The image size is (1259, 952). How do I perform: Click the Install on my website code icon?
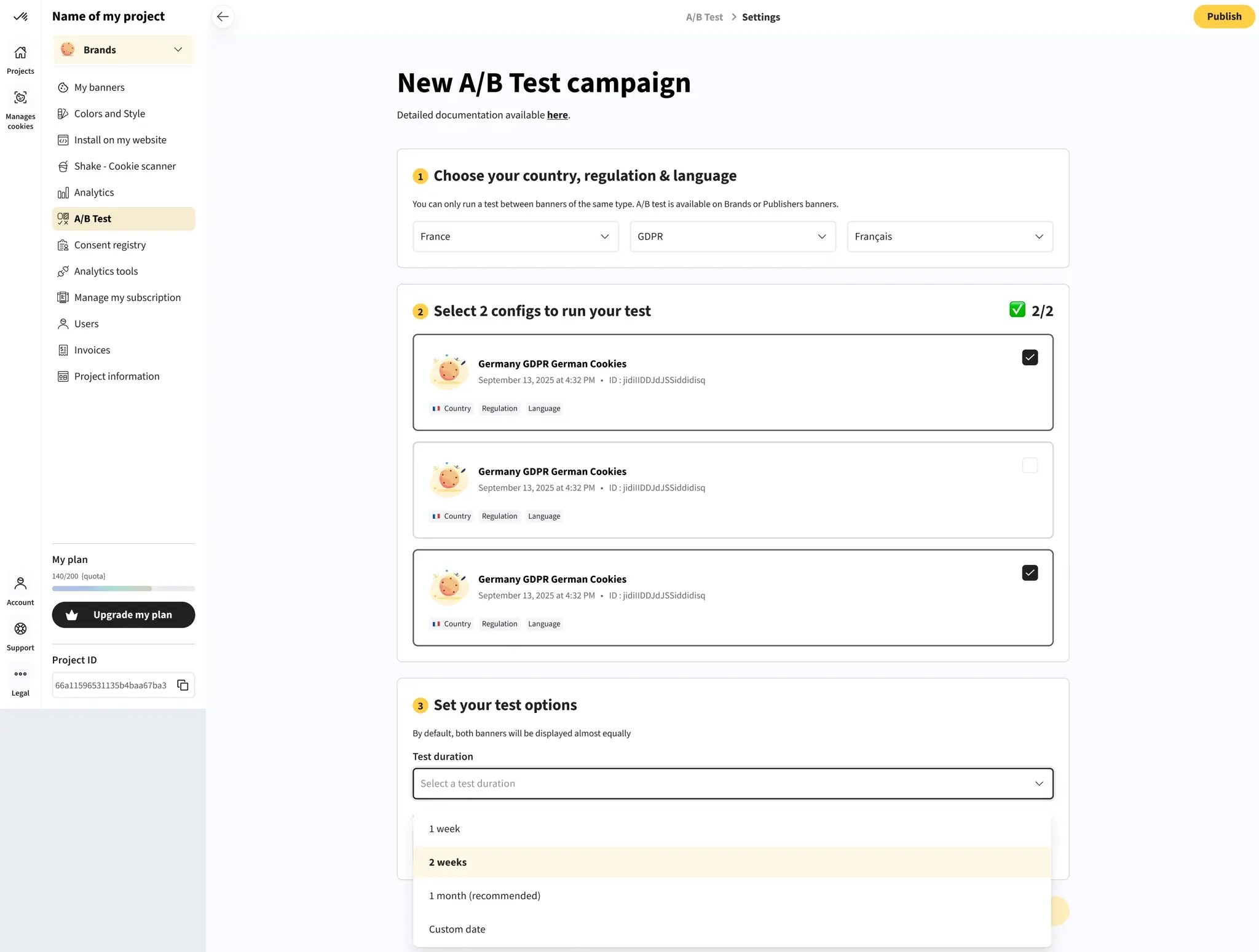tap(63, 140)
